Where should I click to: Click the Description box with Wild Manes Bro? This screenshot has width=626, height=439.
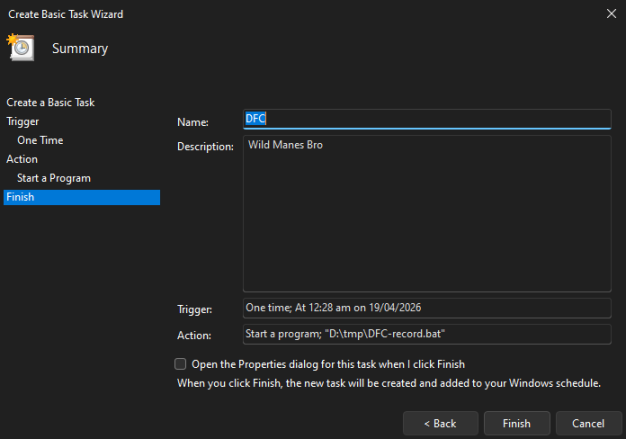click(x=427, y=214)
